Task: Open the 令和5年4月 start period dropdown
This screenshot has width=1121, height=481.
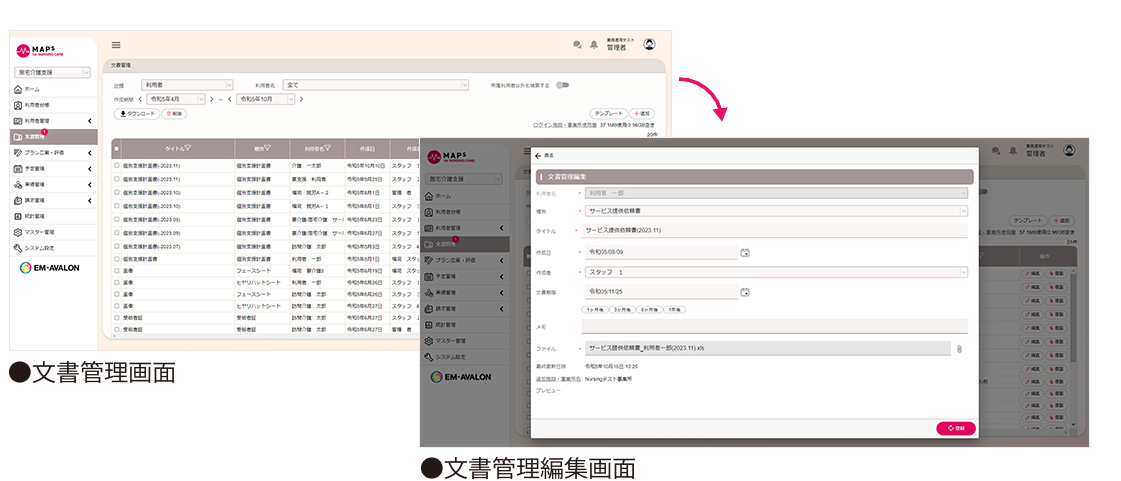Action: point(176,99)
